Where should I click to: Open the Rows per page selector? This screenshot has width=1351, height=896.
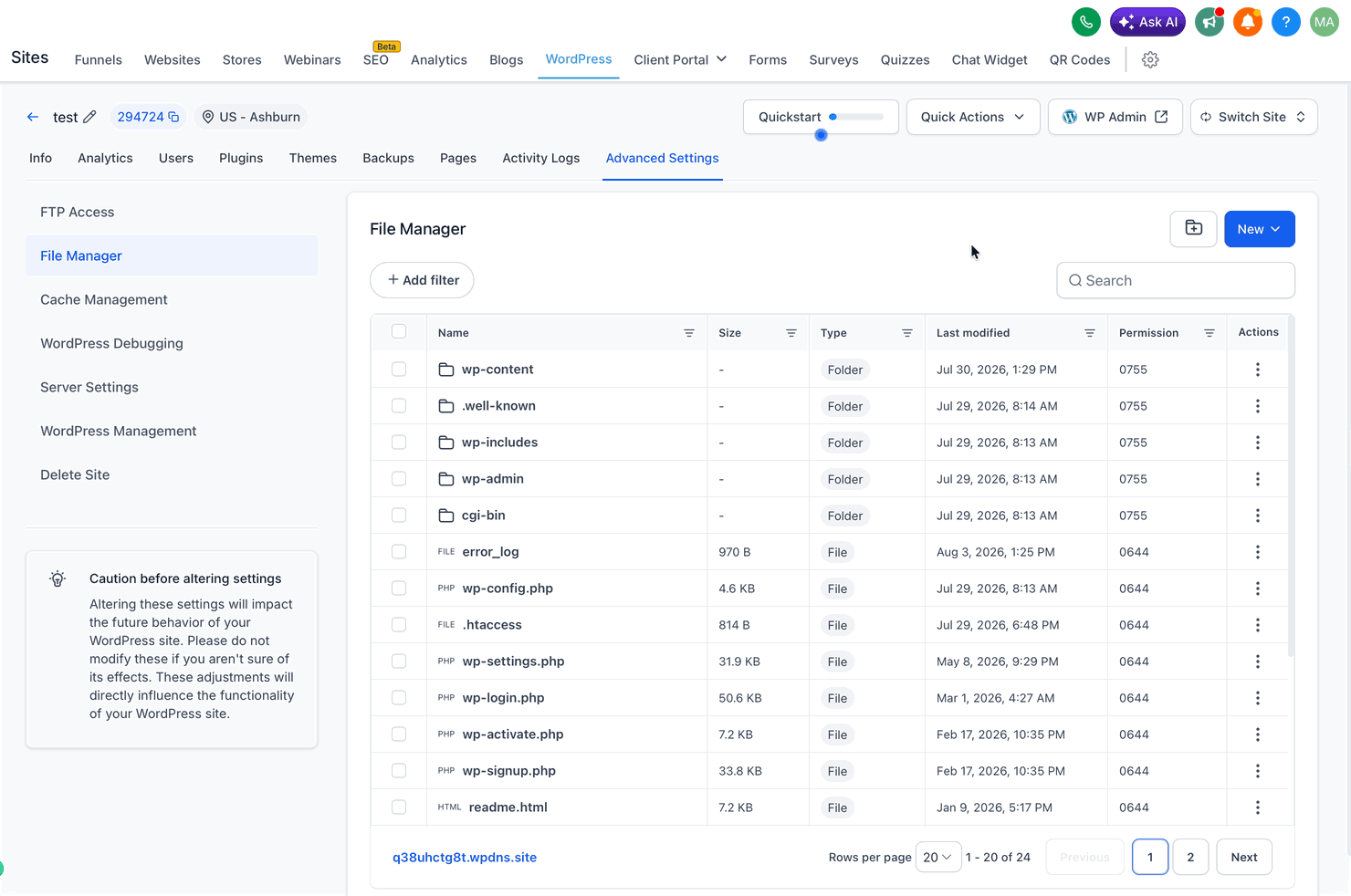tap(937, 857)
